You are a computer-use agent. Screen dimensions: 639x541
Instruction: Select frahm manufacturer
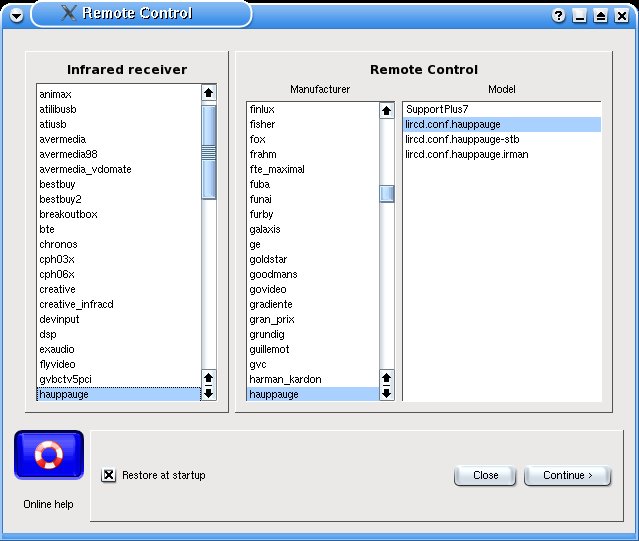[313, 154]
